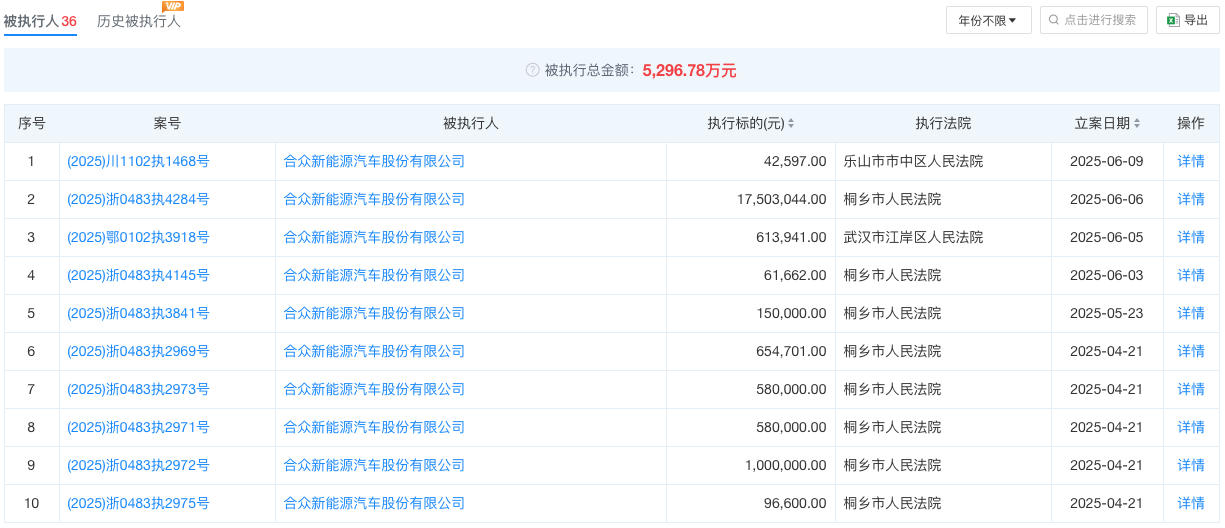Open case (2025)浙0483执2973号
1225x528 pixels.
138,389
